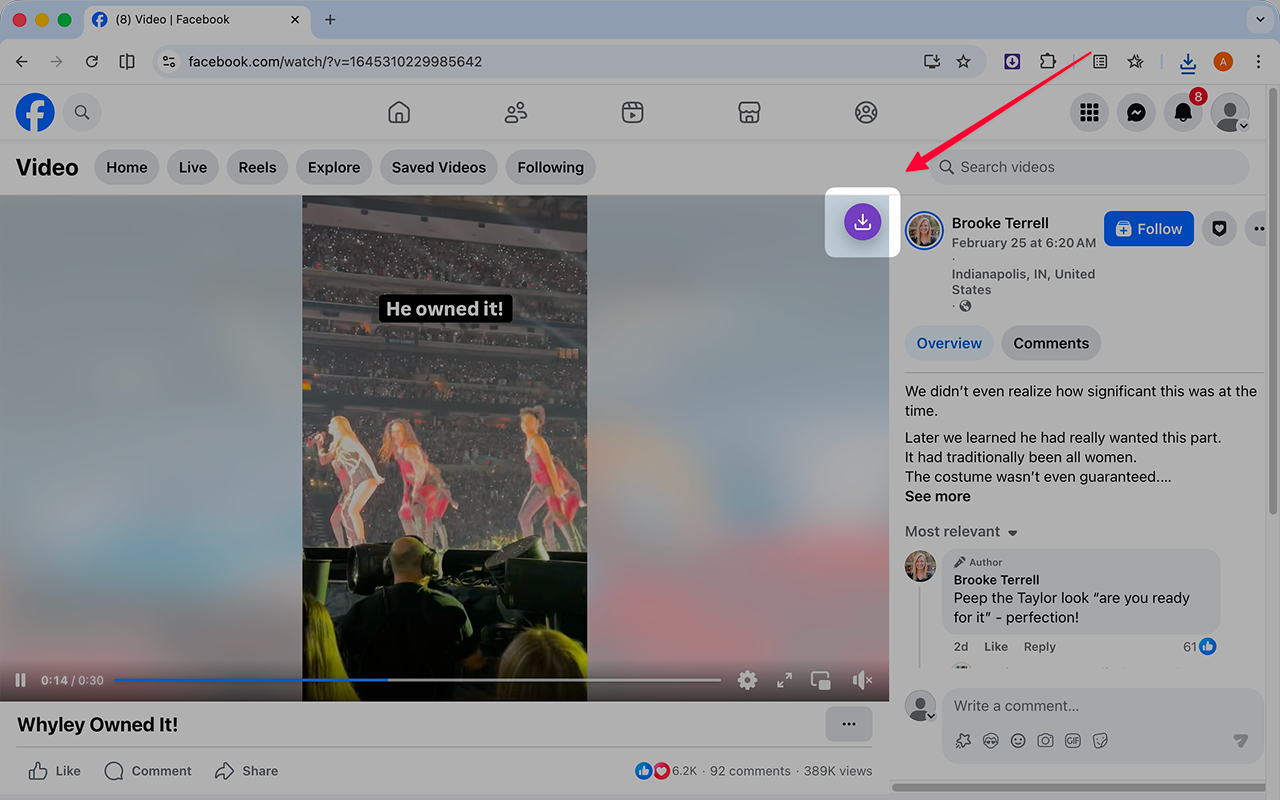Open Messenger chats icon
Screen dimensions: 1280x800
[1136, 113]
